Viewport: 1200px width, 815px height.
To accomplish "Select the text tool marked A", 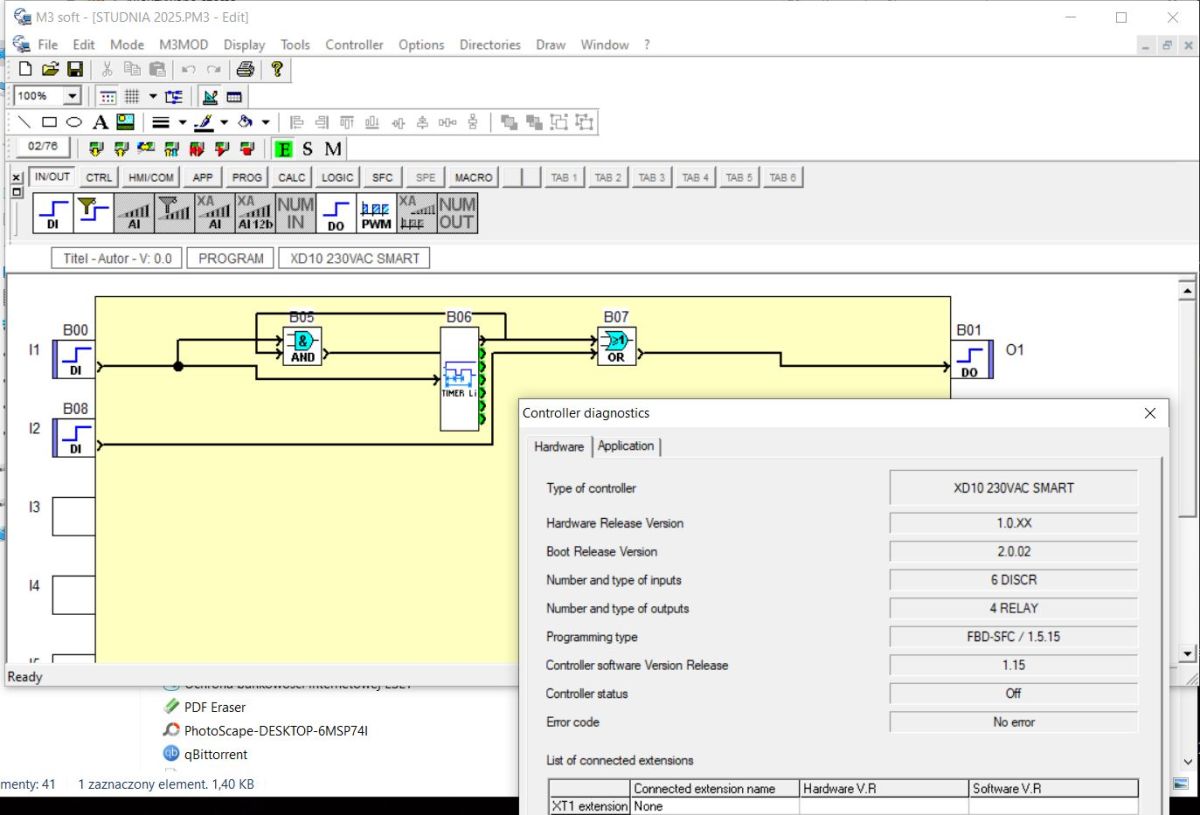I will pyautogui.click(x=100, y=122).
